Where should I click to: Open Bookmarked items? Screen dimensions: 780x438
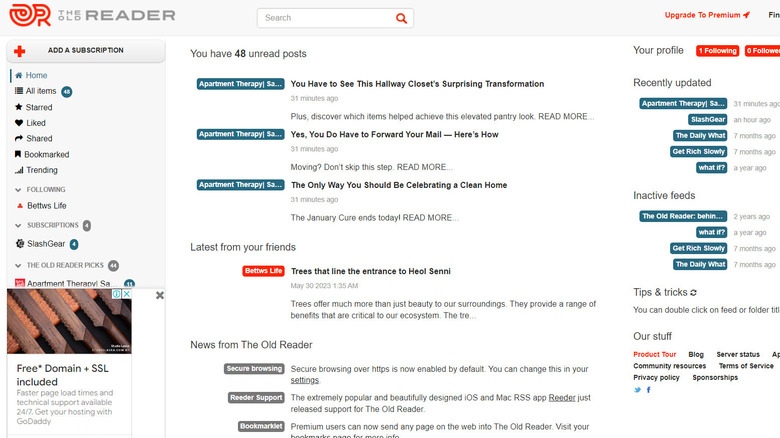47,154
